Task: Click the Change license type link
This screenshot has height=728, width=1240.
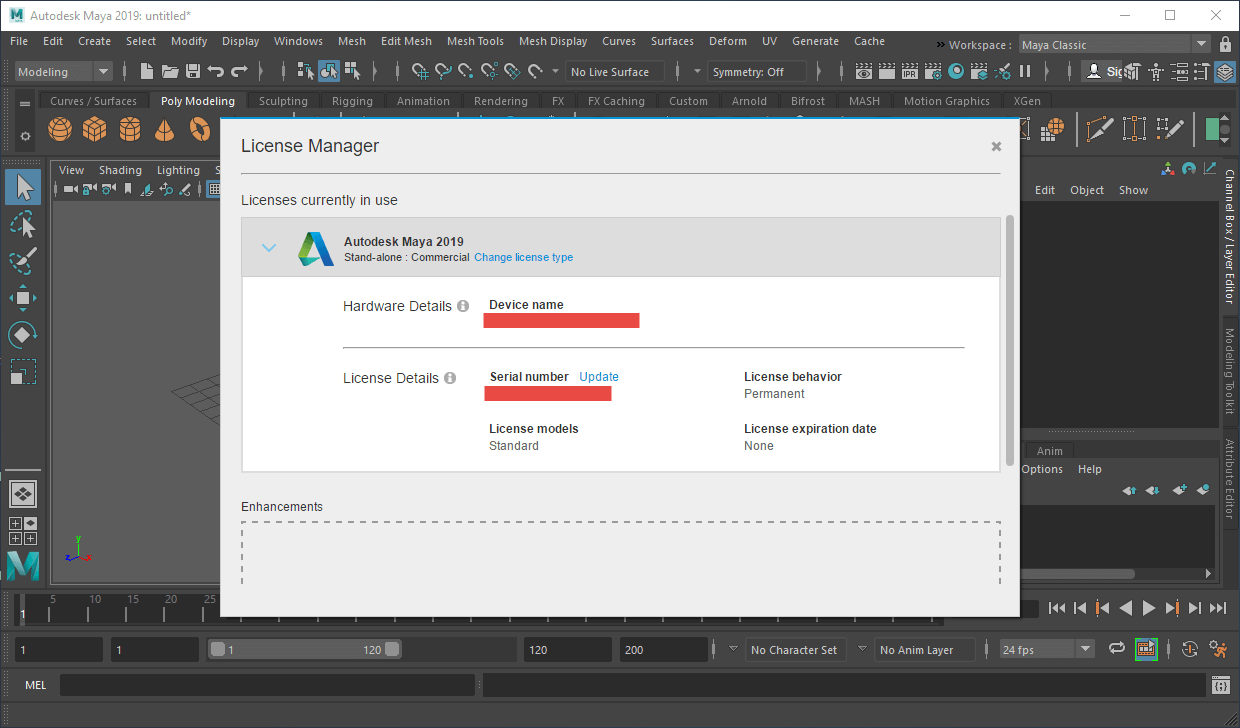Action: click(x=523, y=257)
